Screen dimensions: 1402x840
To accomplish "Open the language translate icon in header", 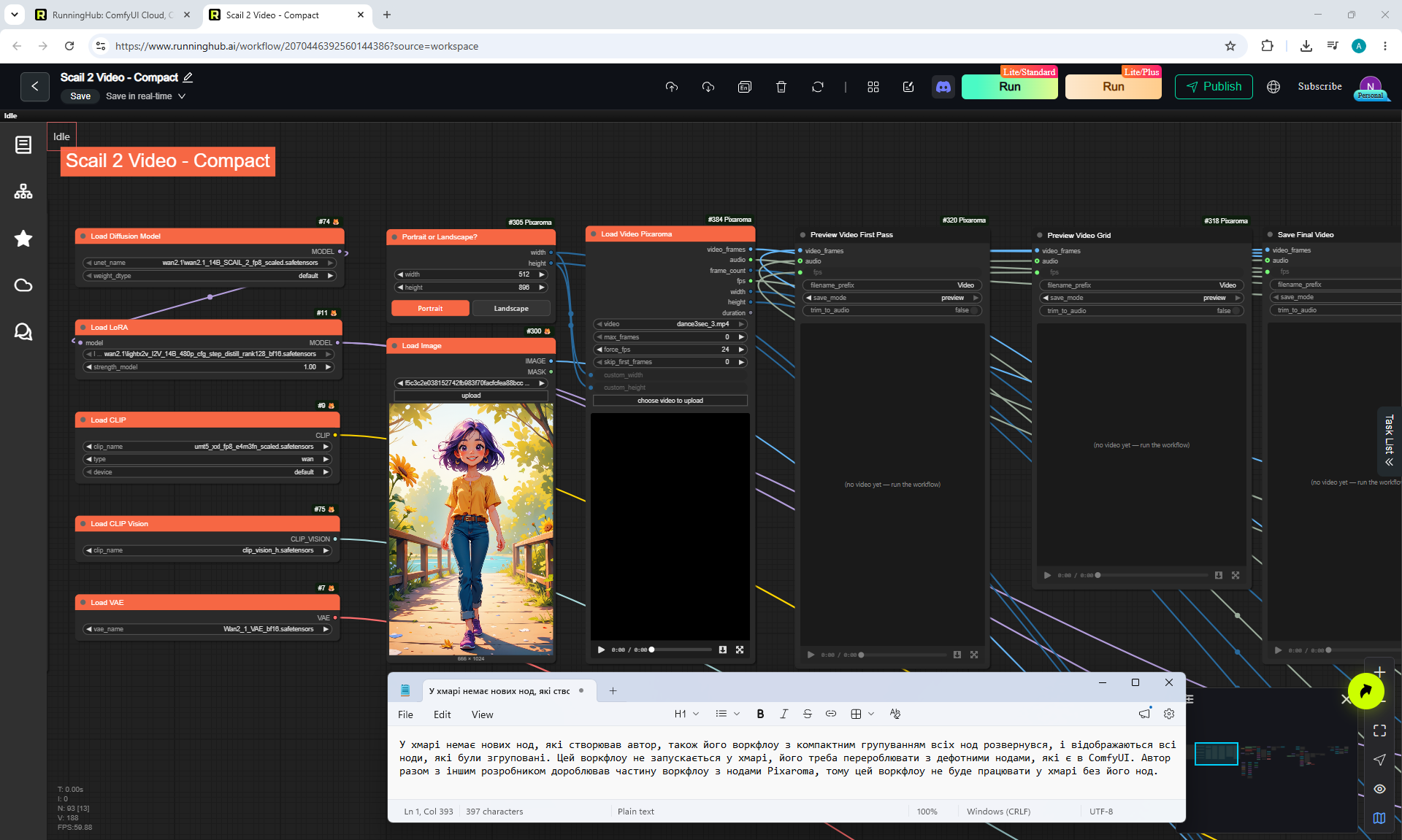I will [x=745, y=87].
